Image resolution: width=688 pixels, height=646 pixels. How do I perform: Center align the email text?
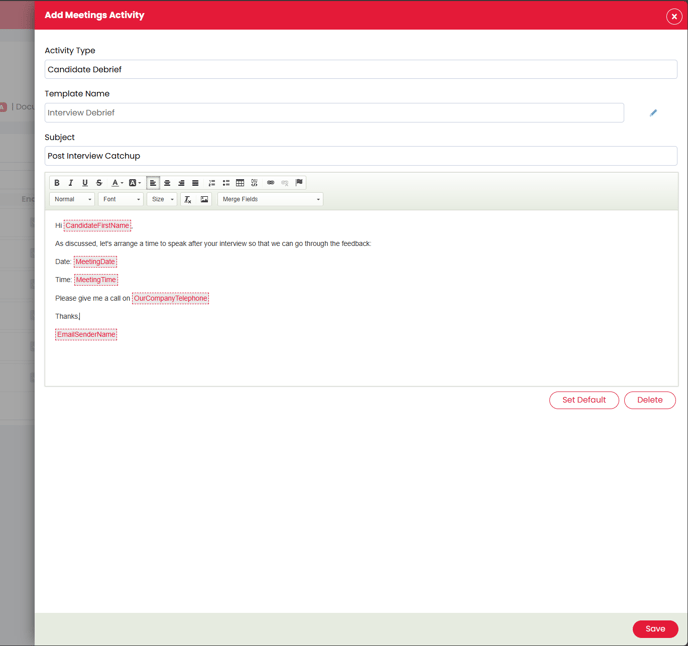167,183
